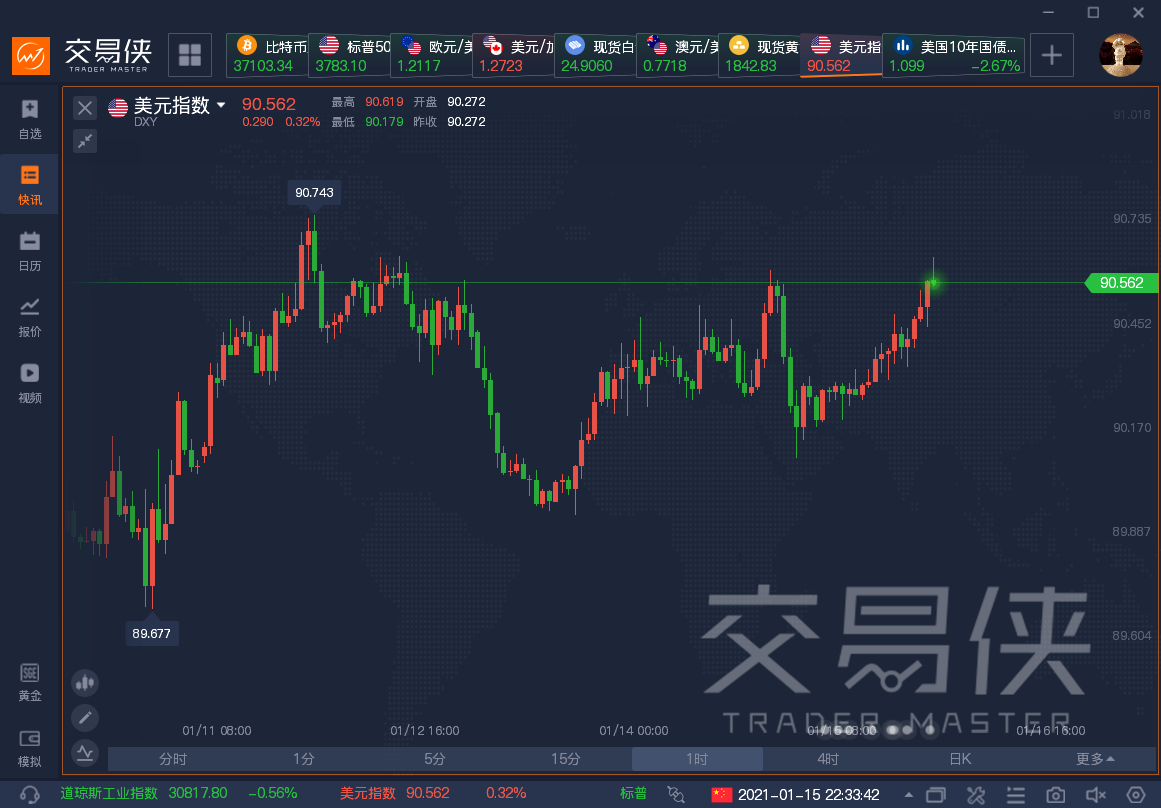Click the 交易侠 Trader Master logo
This screenshot has width=1161, height=808.
click(x=82, y=55)
